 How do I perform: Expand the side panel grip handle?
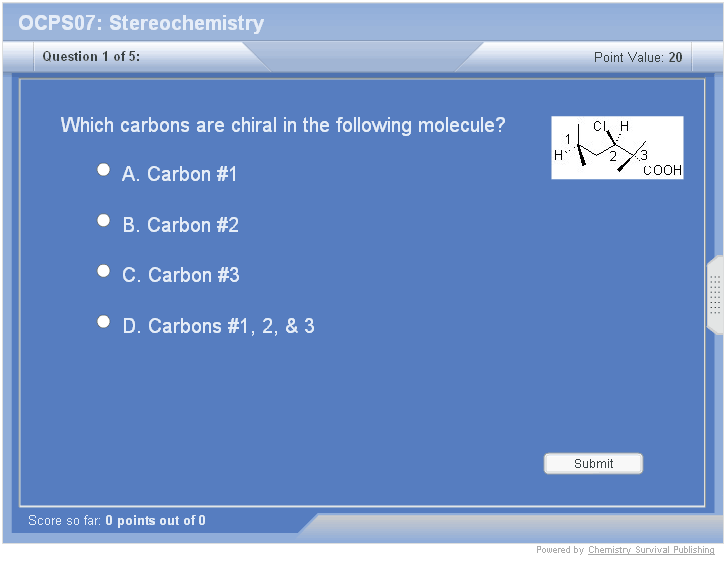[x=715, y=295]
